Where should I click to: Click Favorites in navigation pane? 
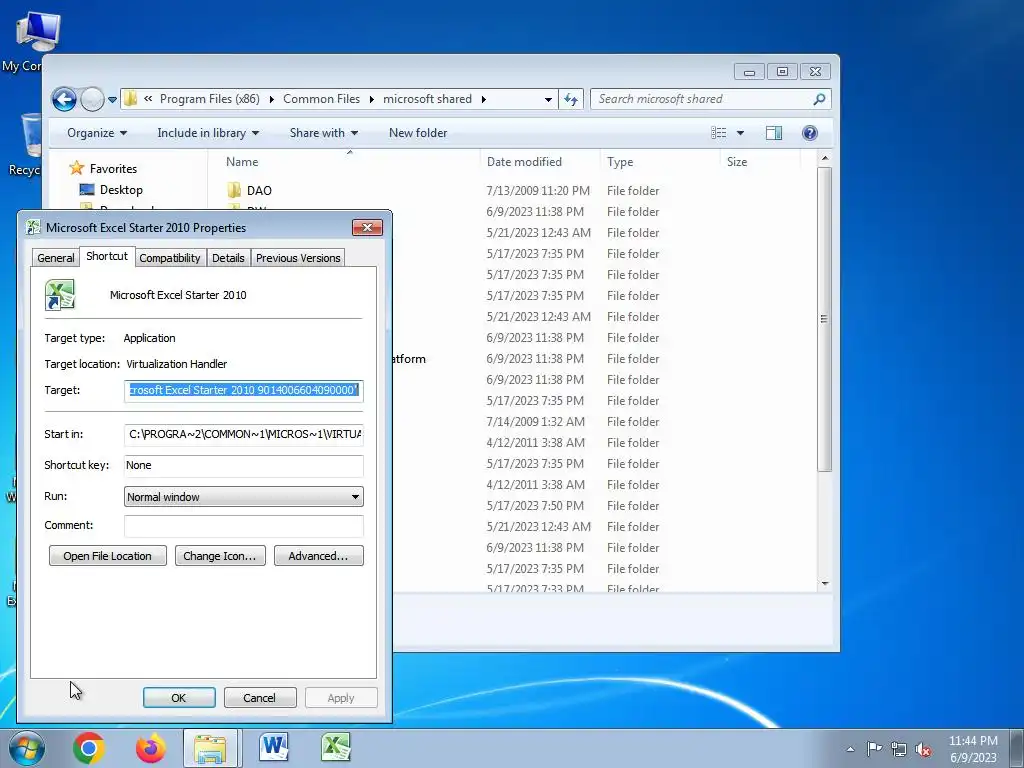coord(103,168)
